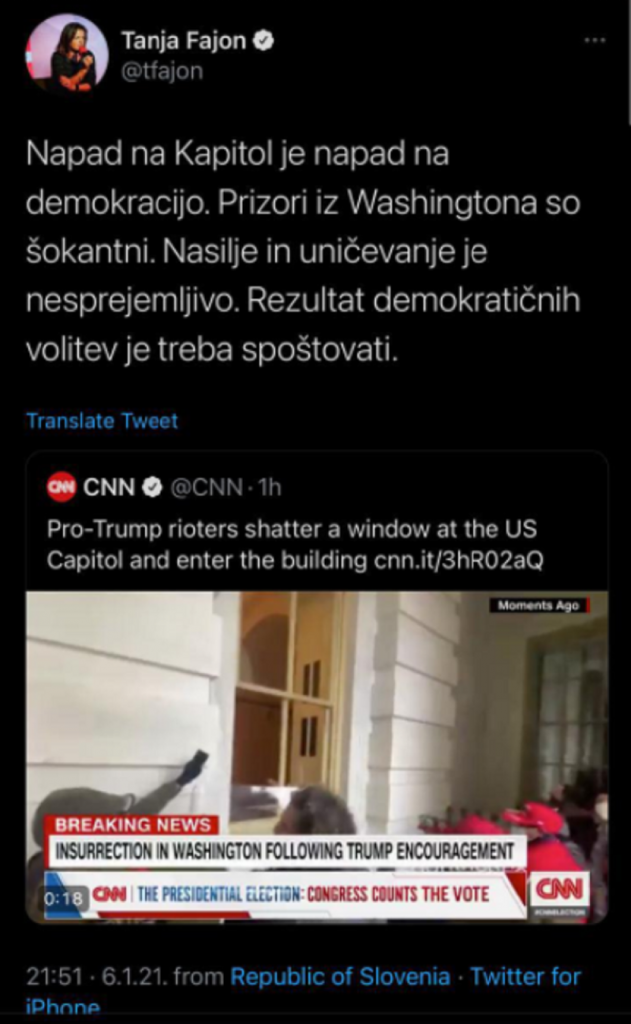Click the BREAKING NEWS banner in video
The height and width of the screenshot is (1024, 631).
point(133,825)
